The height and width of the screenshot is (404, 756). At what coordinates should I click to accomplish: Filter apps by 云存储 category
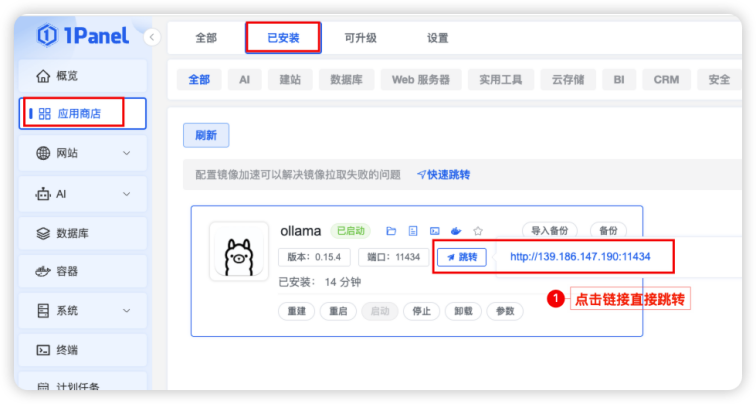tap(568, 80)
